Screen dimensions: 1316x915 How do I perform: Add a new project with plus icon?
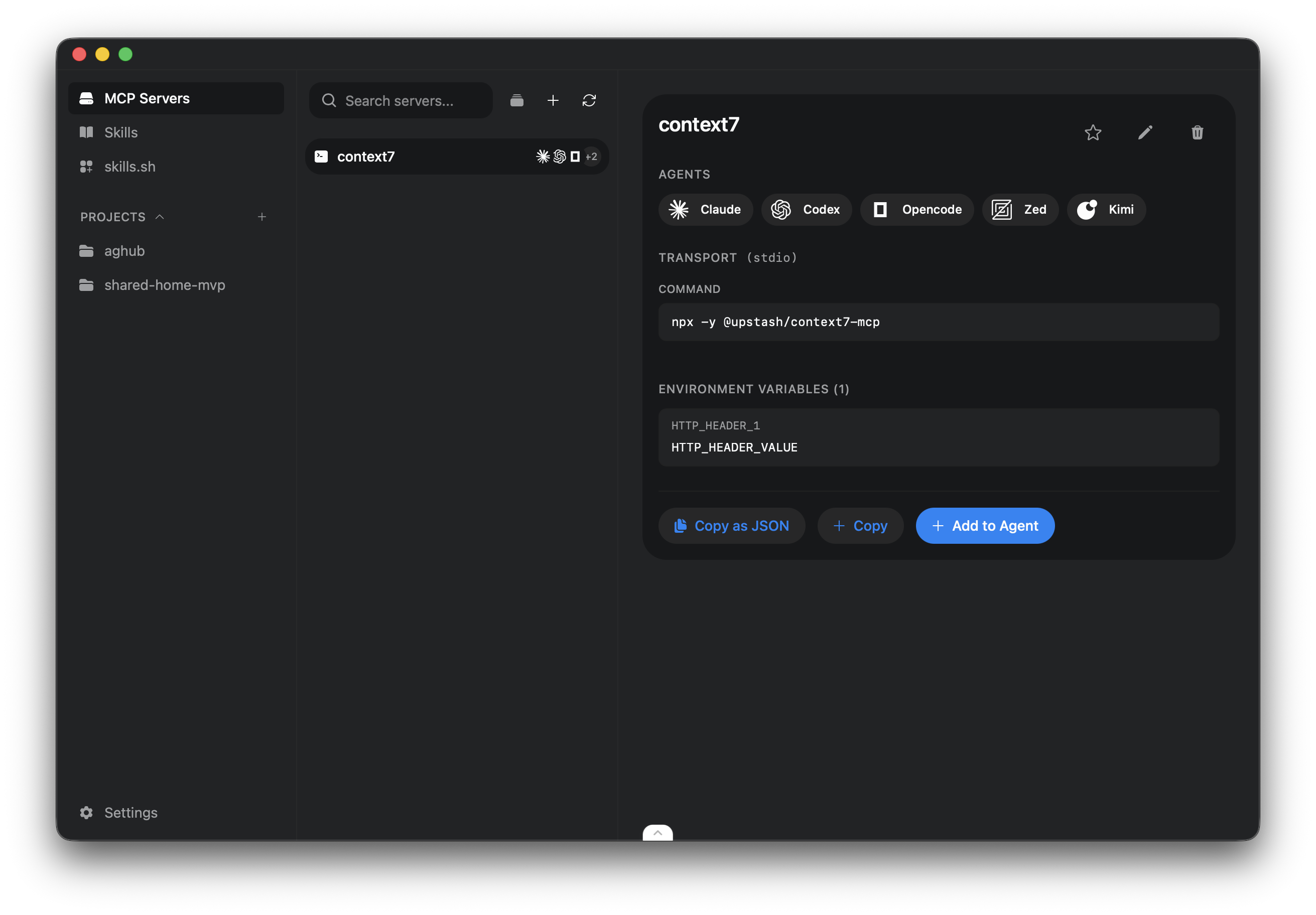click(261, 217)
